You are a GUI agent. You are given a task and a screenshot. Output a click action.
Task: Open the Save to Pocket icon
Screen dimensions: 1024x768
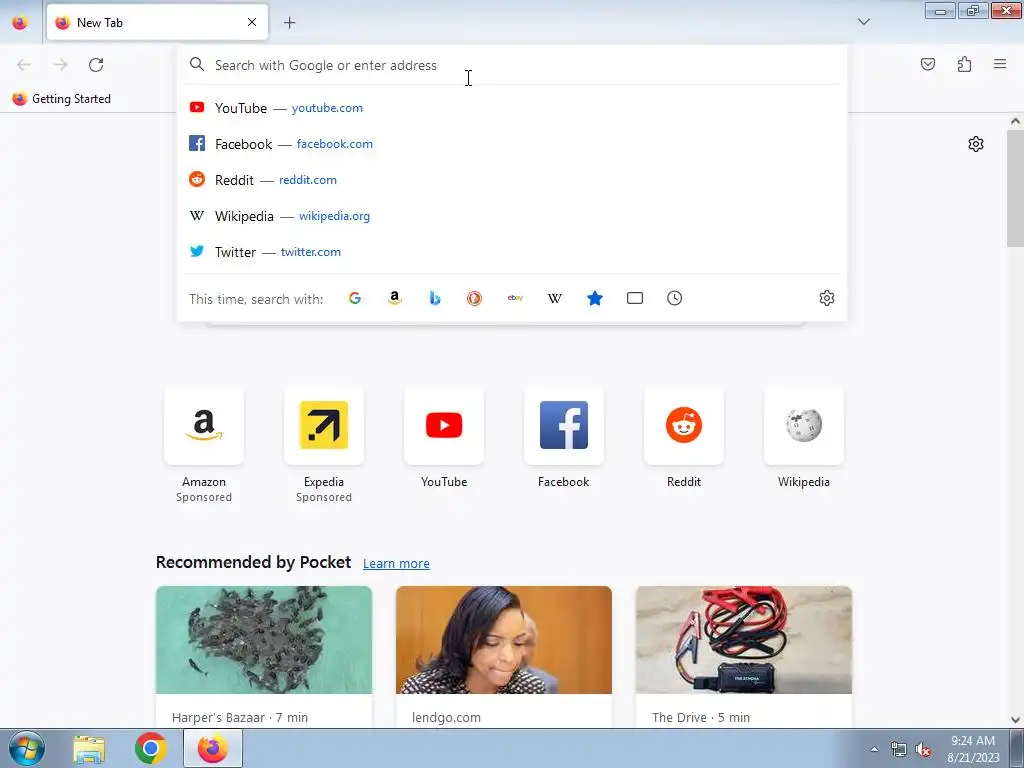pos(927,64)
